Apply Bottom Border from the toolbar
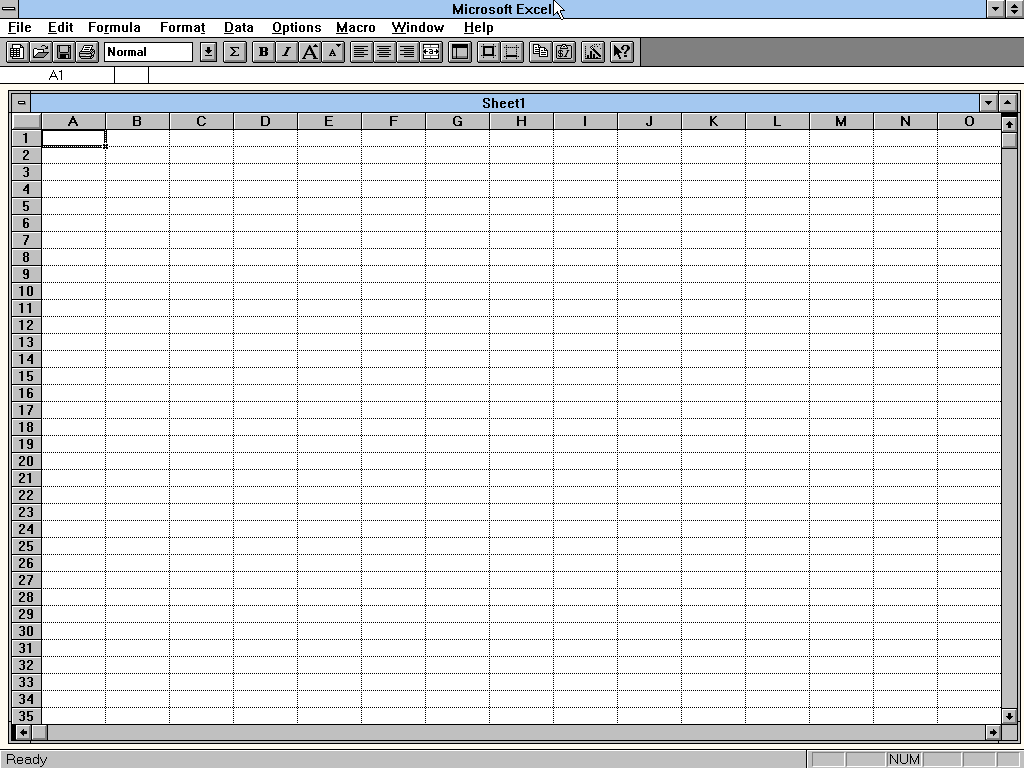Image resolution: width=1024 pixels, height=768 pixels. pyautogui.click(x=512, y=52)
